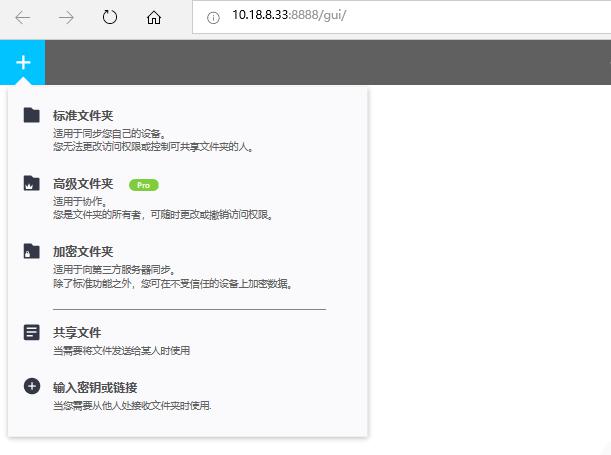Select the 高级文件夹 menu option

[83, 184]
